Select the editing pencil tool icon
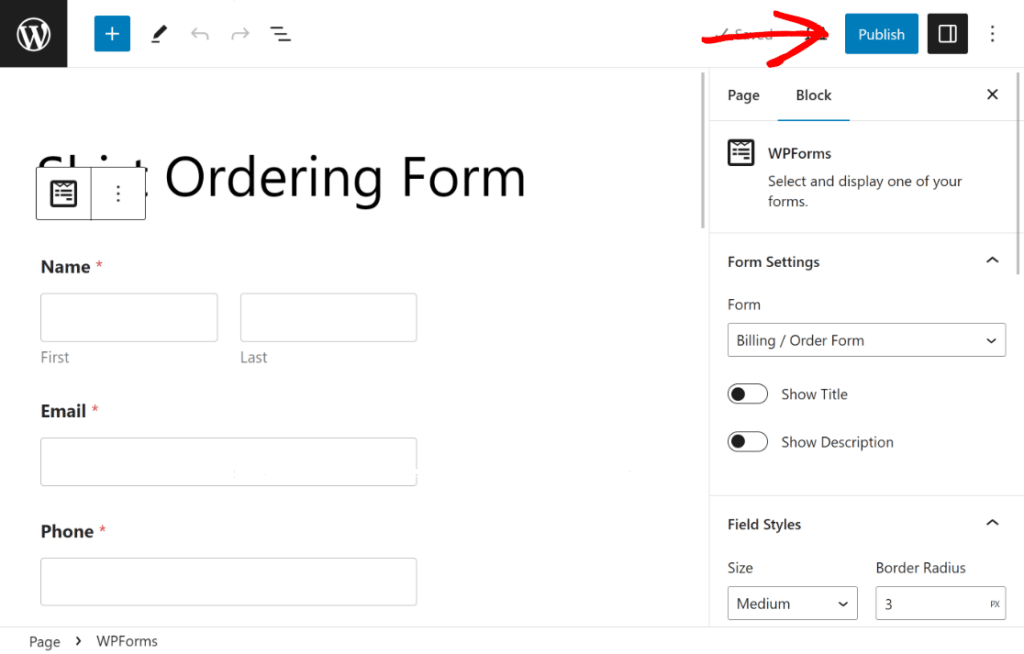This screenshot has width=1024, height=654. (158, 33)
